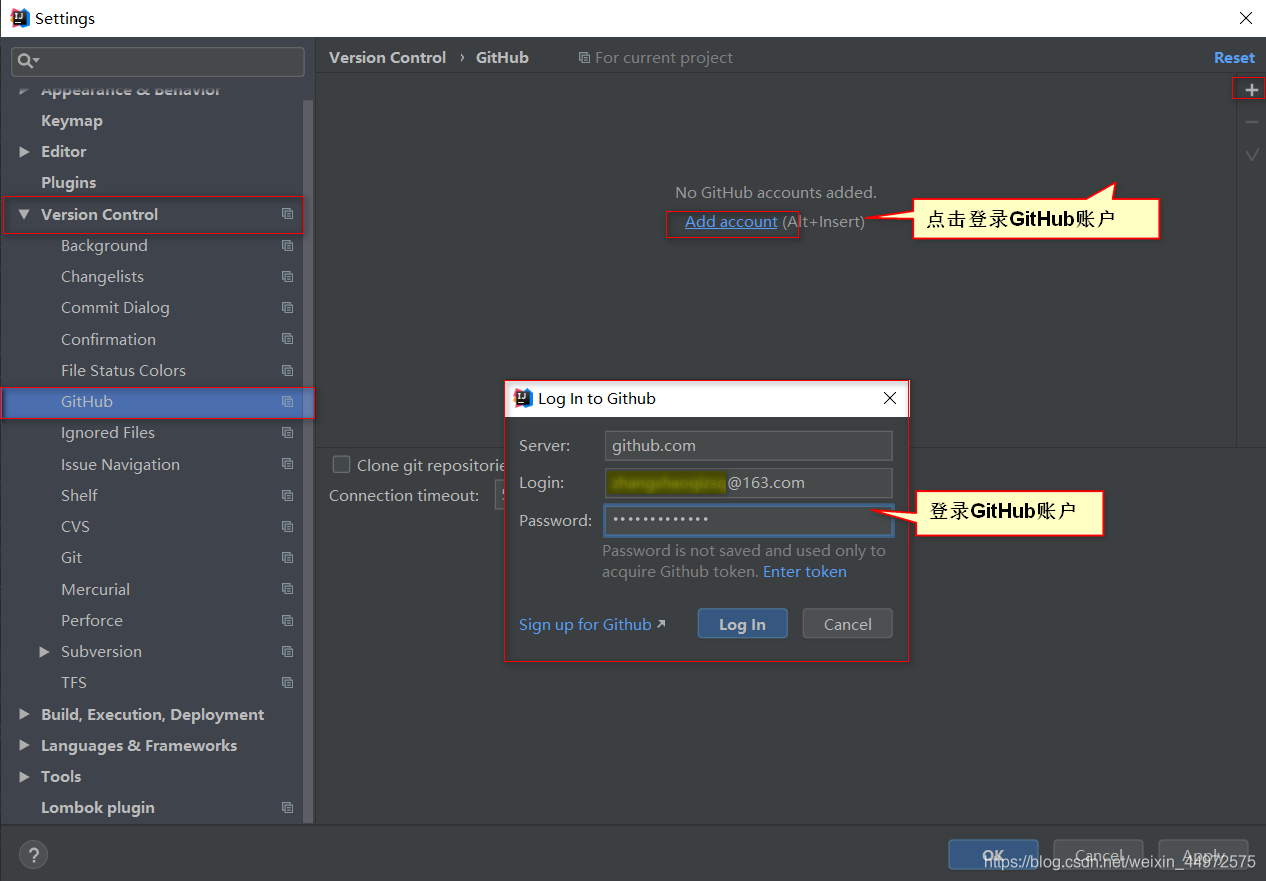This screenshot has height=881, width=1266.
Task: Select the CVS settings entry
Action: click(75, 526)
